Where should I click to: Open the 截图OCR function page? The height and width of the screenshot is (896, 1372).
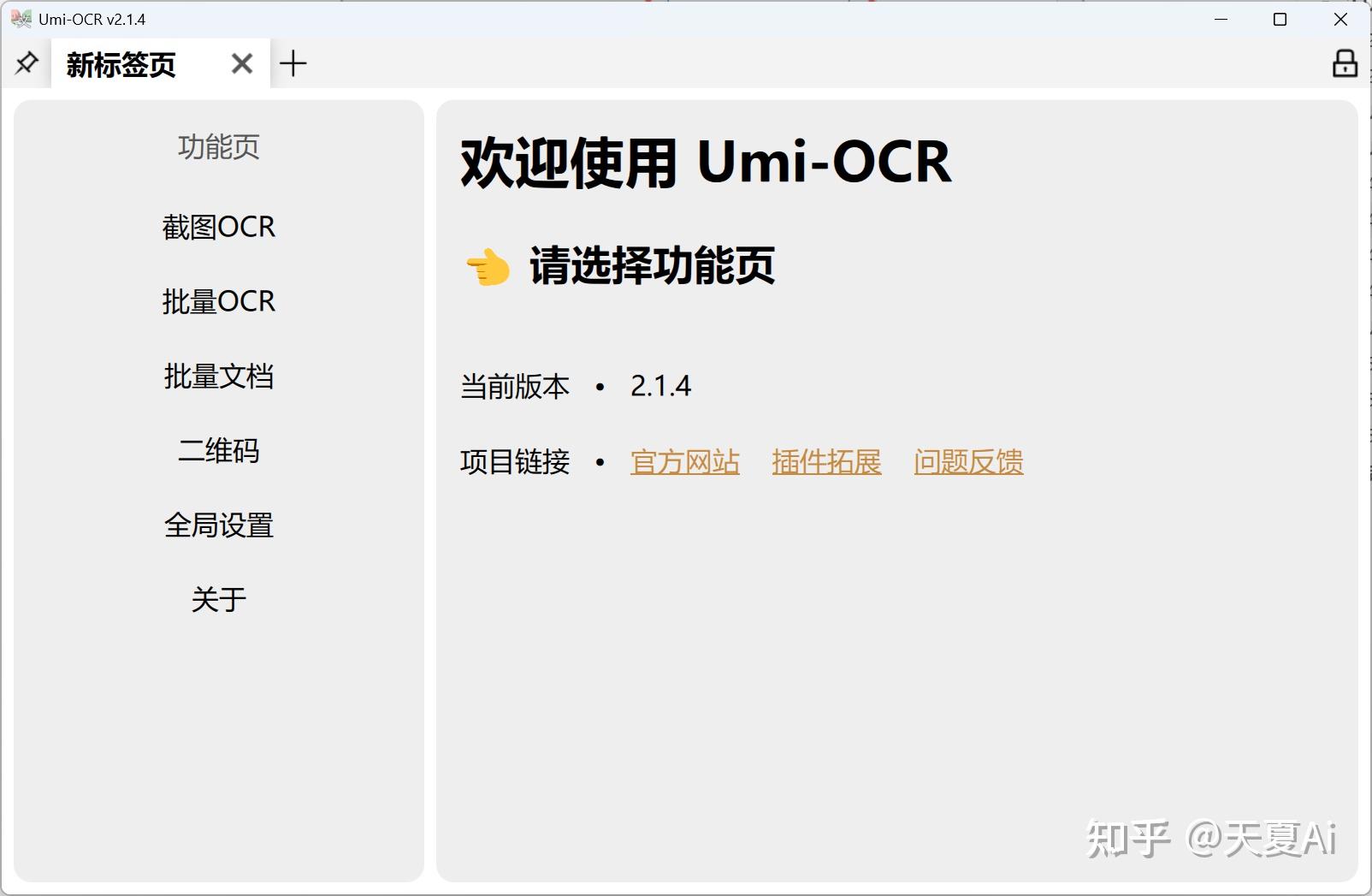point(219,226)
